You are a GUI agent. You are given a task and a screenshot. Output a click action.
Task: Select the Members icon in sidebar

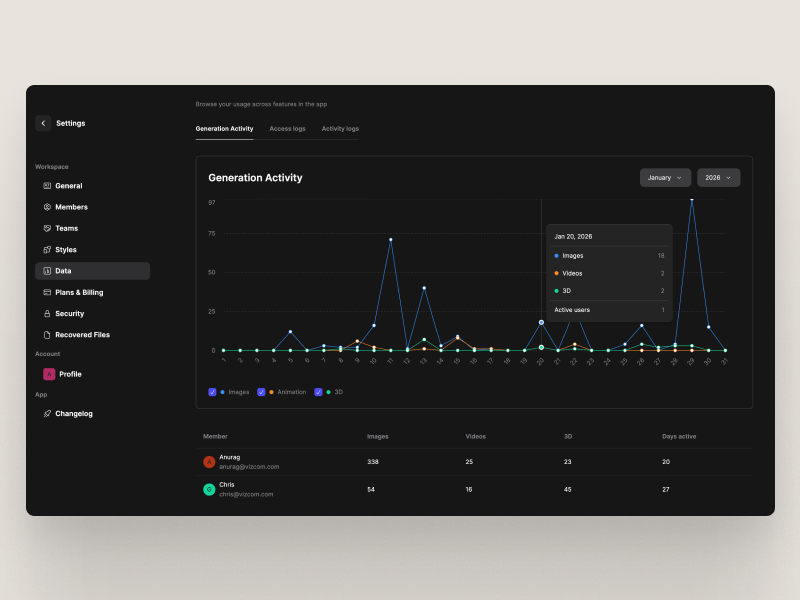click(x=47, y=207)
